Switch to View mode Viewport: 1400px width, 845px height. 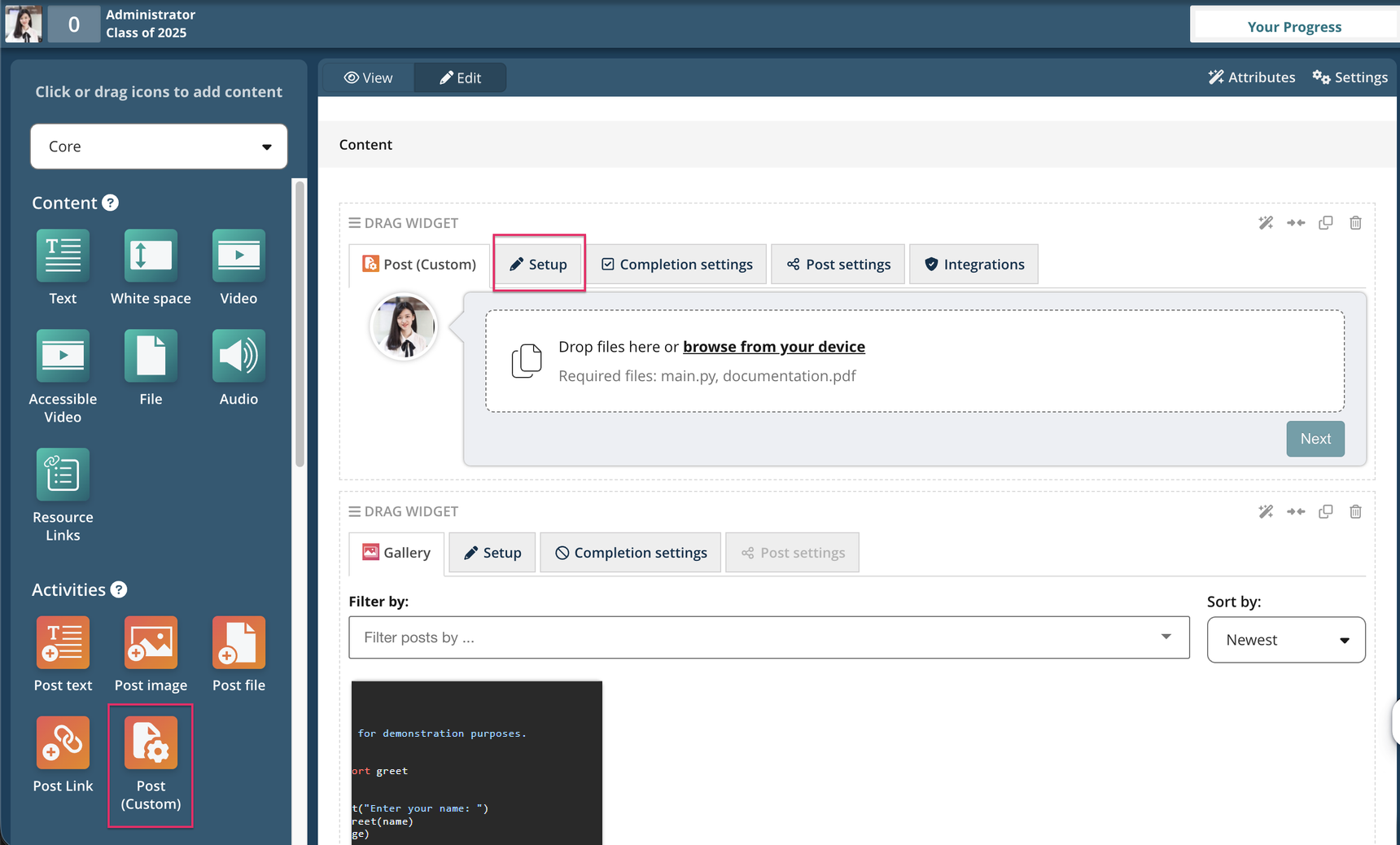[369, 77]
